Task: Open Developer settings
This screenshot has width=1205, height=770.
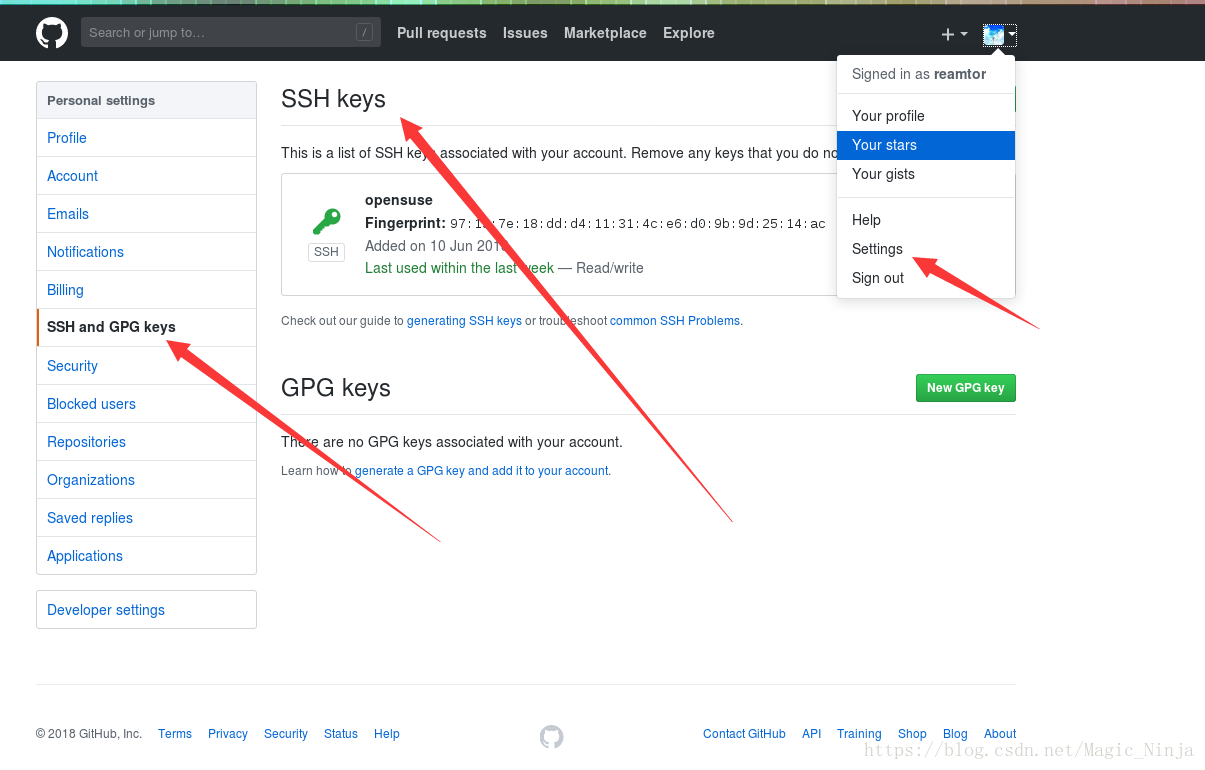Action: [x=146, y=610]
